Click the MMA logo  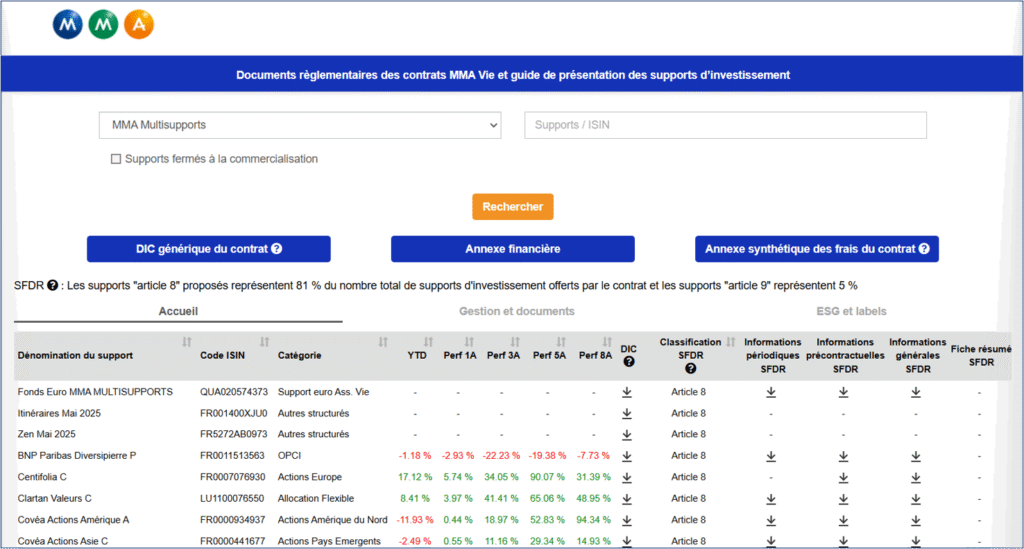pos(103,25)
